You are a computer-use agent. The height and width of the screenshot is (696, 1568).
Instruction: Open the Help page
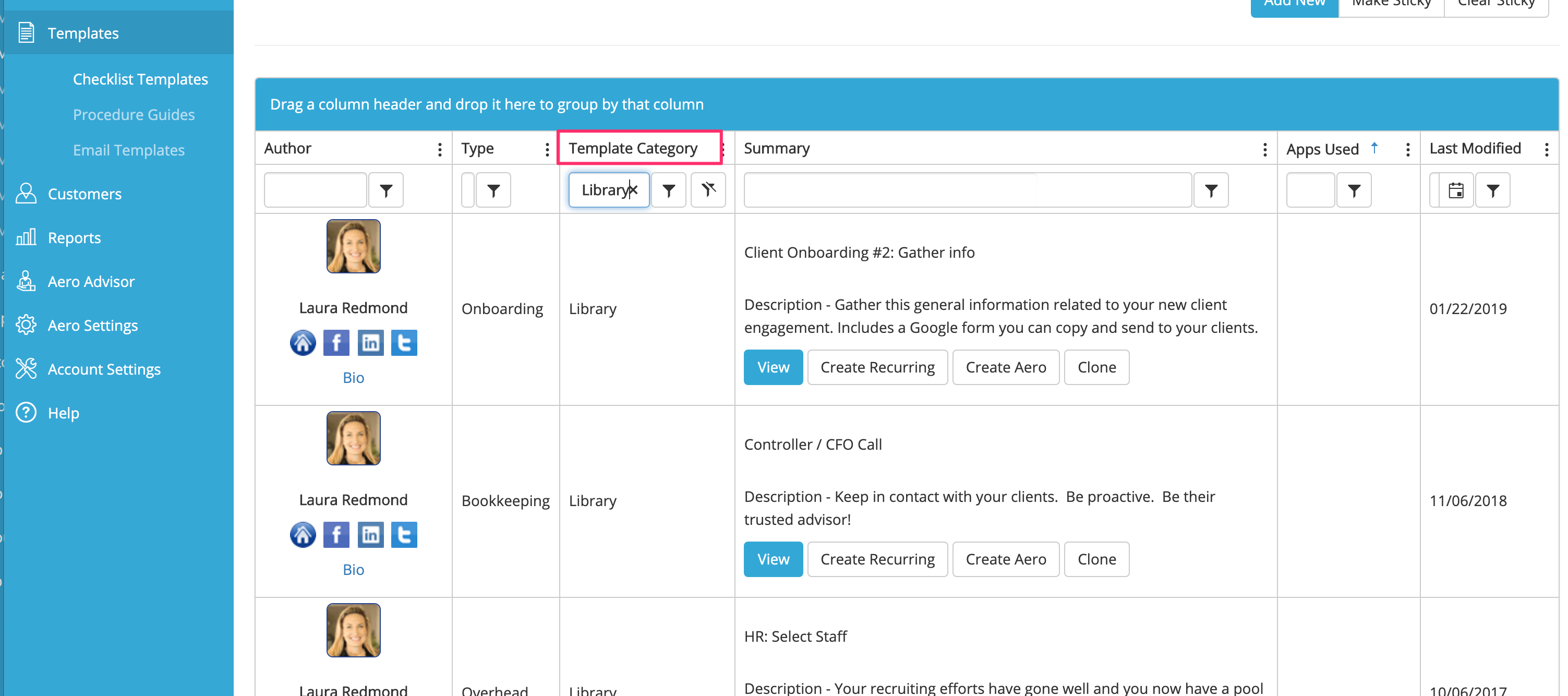[63, 413]
